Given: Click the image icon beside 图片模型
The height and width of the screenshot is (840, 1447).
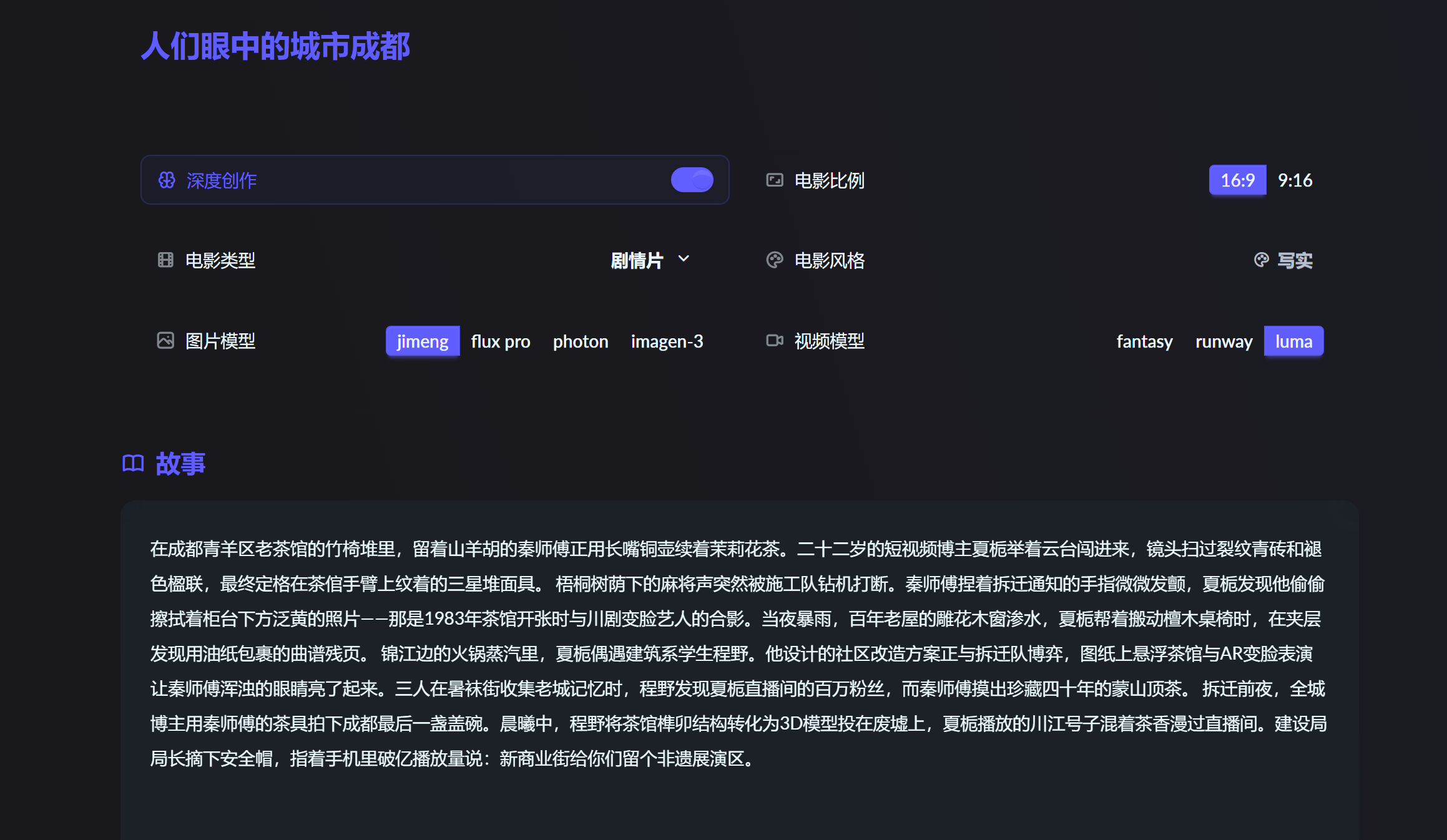Looking at the screenshot, I should (165, 341).
